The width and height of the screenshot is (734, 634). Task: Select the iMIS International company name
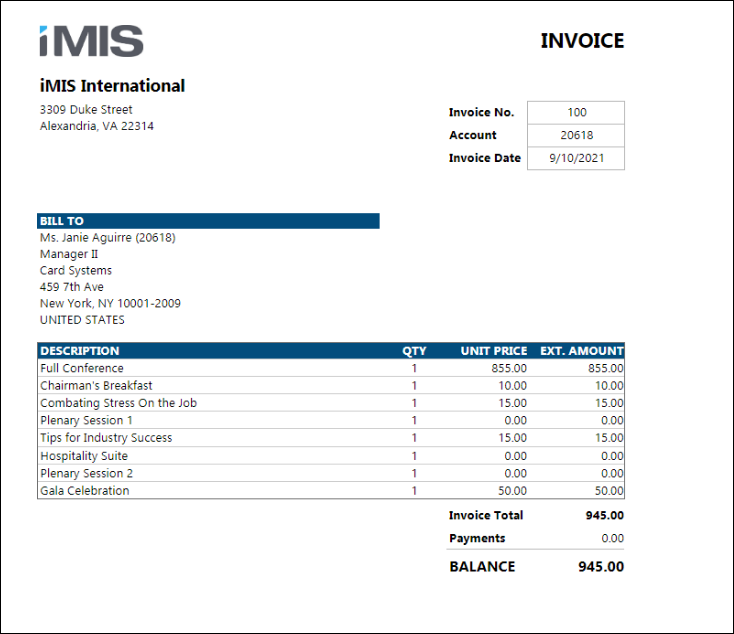point(112,86)
